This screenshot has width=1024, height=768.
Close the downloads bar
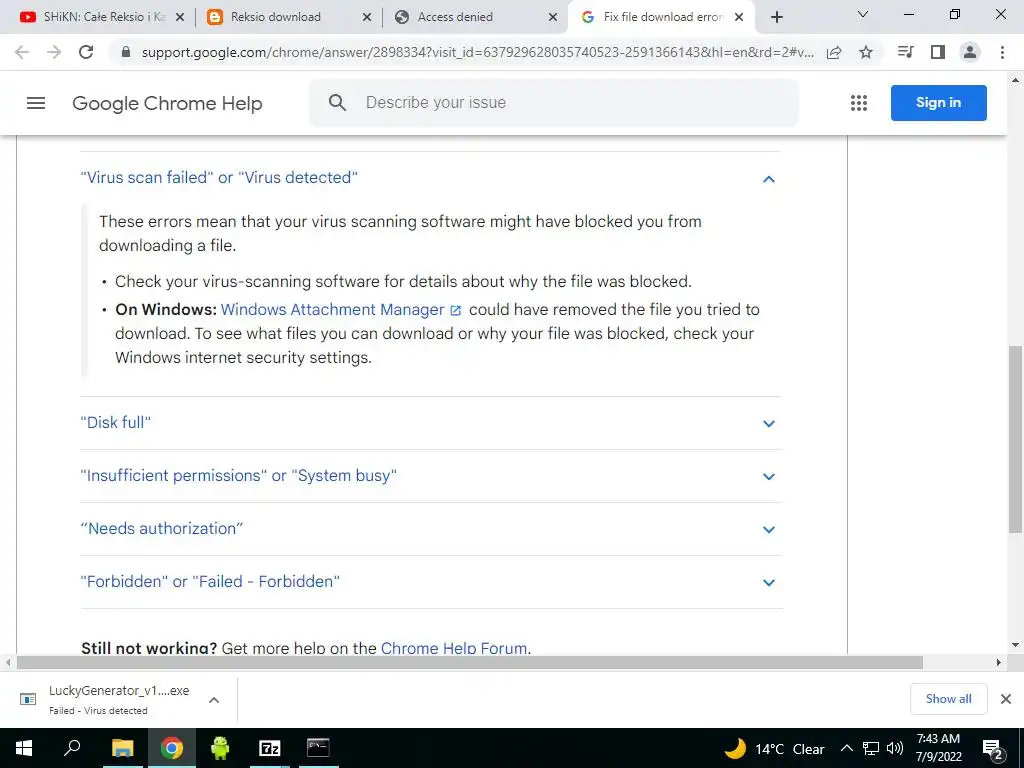1006,699
